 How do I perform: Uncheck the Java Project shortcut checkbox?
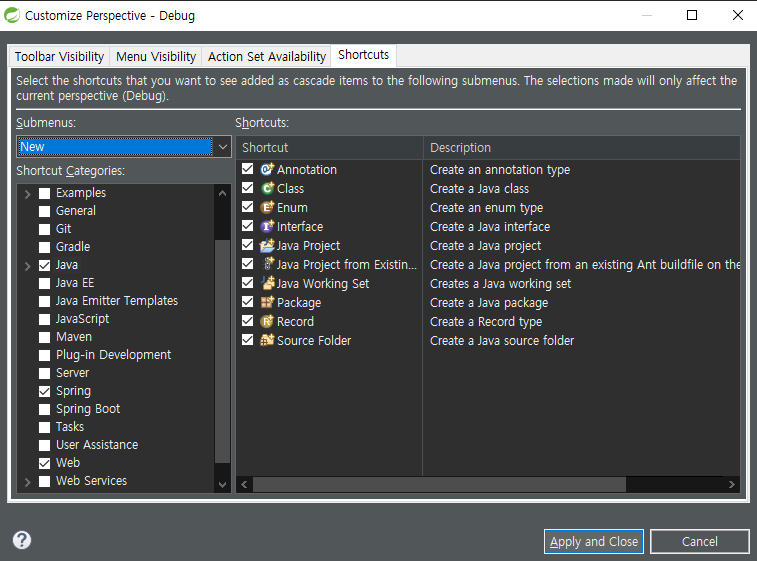point(248,245)
